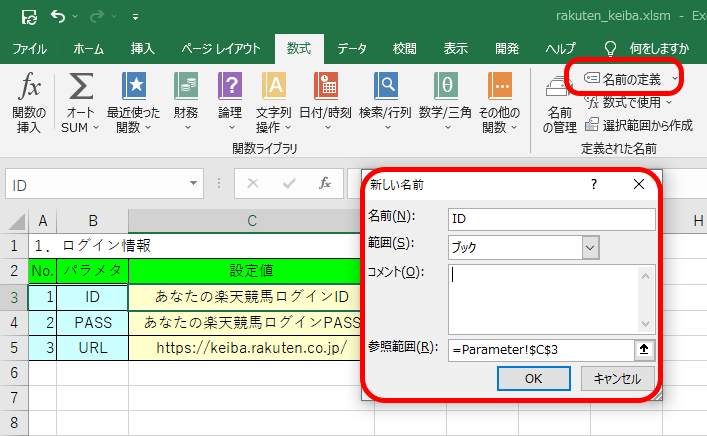Select the 数式 ribbon tab
Image resolution: width=707 pixels, height=436 pixels.
click(299, 48)
